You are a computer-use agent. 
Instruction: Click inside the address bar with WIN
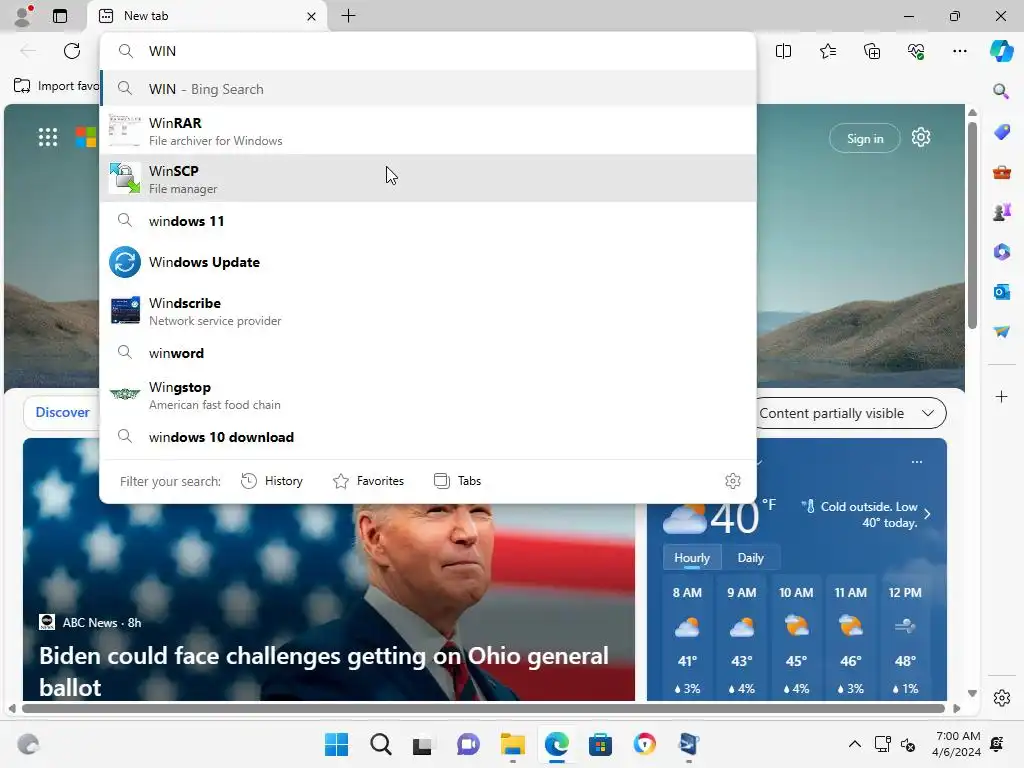click(x=428, y=51)
